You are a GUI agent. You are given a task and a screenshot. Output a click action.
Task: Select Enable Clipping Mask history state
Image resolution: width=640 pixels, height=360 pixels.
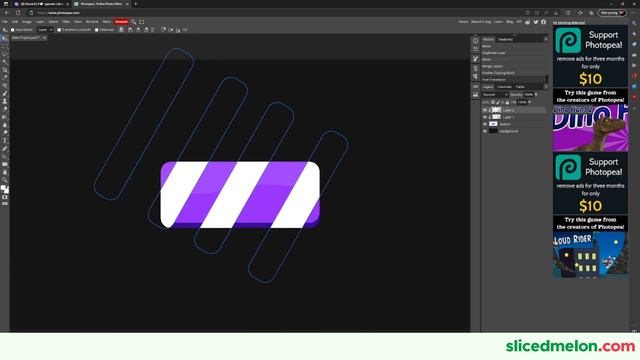pyautogui.click(x=513, y=73)
